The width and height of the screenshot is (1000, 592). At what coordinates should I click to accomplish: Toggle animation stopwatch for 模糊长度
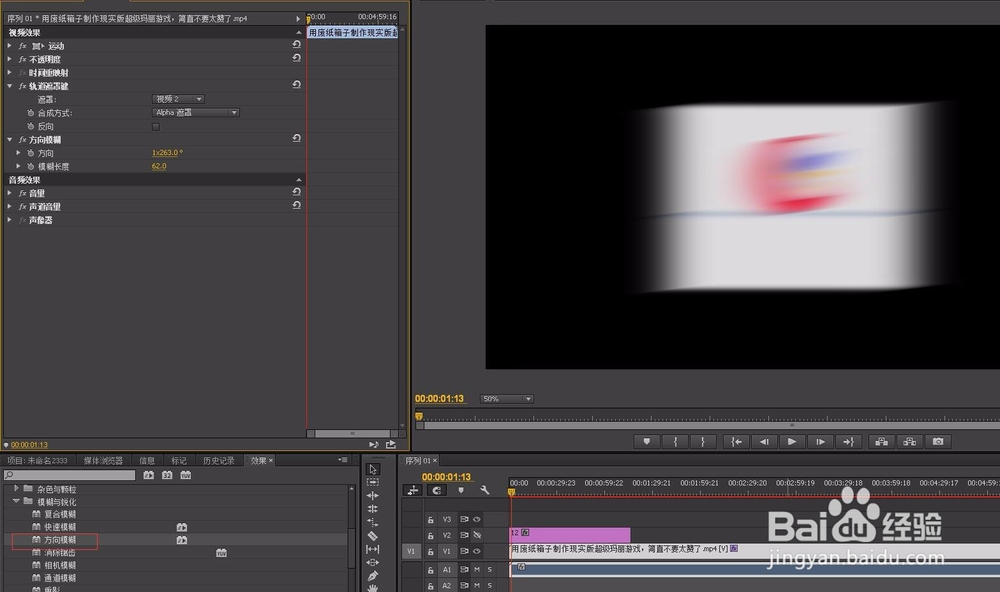pos(30,166)
